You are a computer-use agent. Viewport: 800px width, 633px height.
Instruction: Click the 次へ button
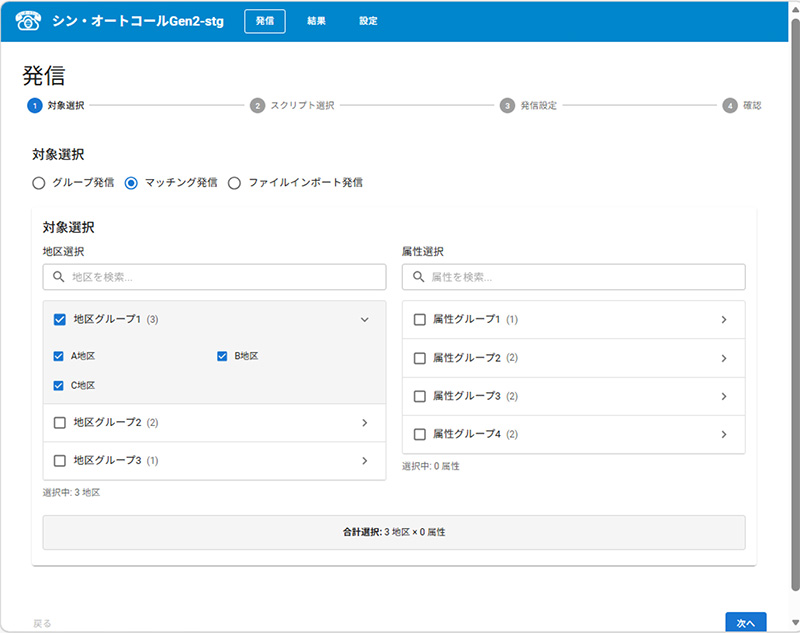click(745, 623)
